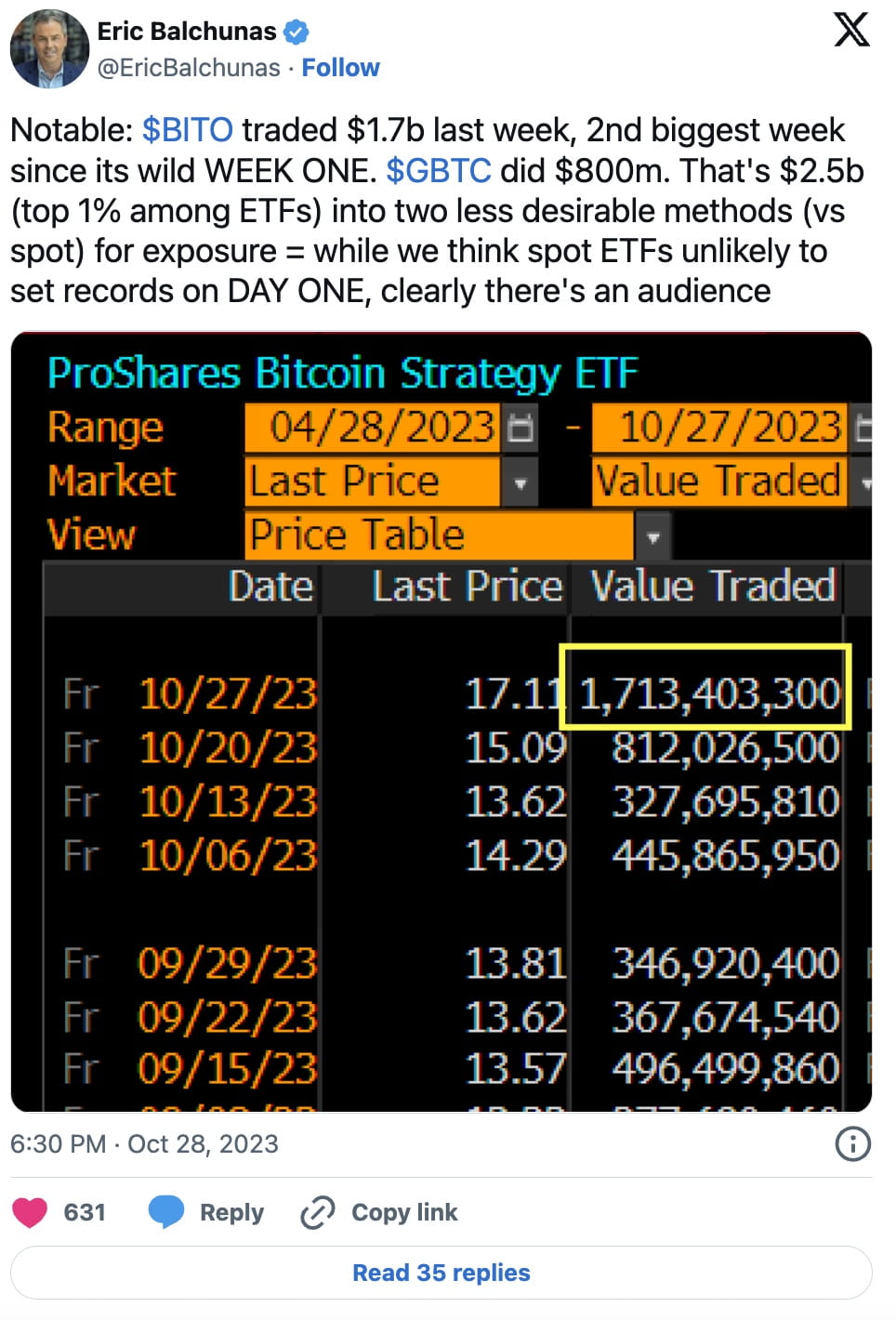The width and height of the screenshot is (896, 1320).
Task: Click the verified badge next to Eric Balchunas
Action: click(x=295, y=31)
